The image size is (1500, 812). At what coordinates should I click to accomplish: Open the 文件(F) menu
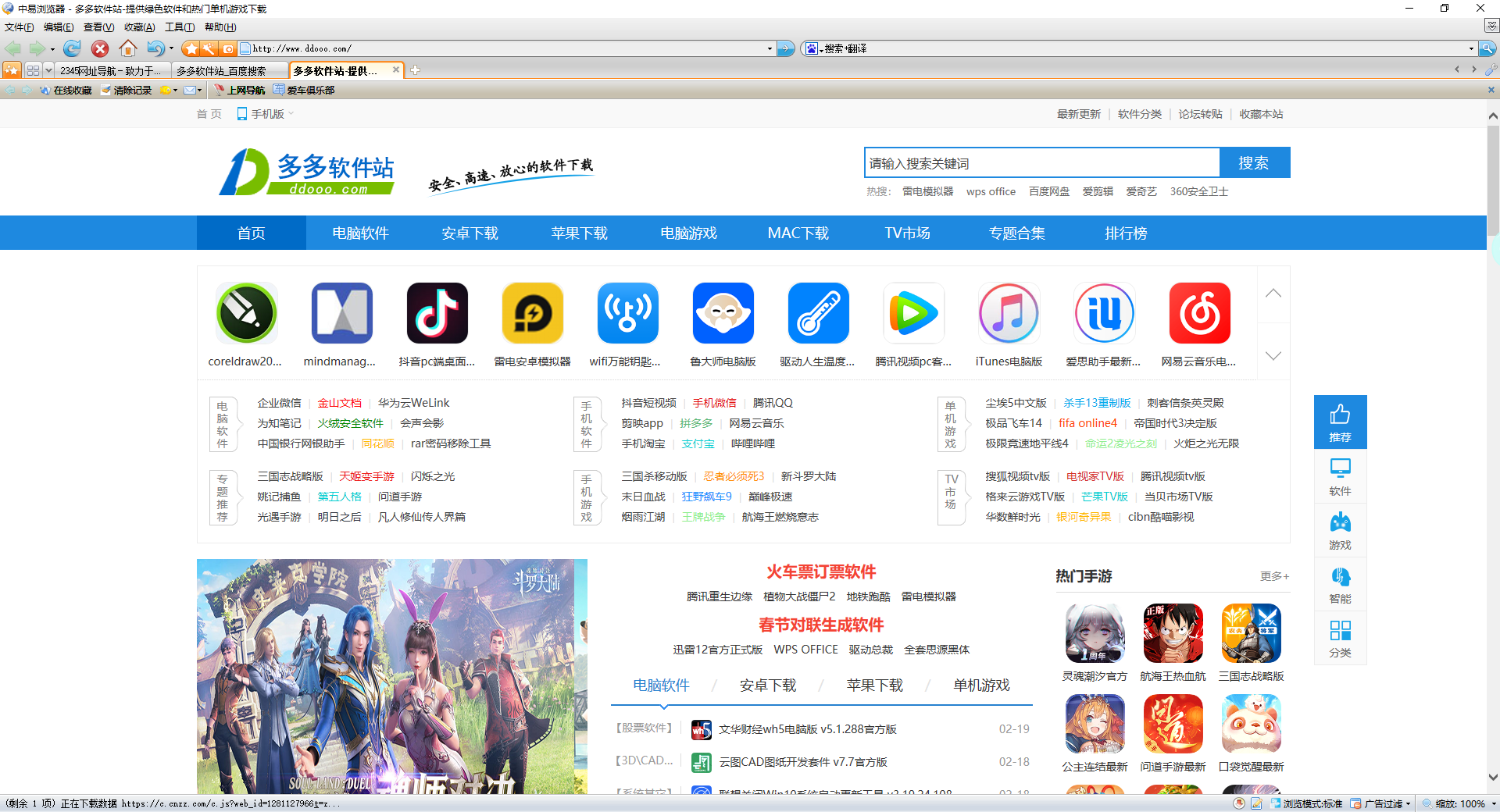[x=20, y=27]
